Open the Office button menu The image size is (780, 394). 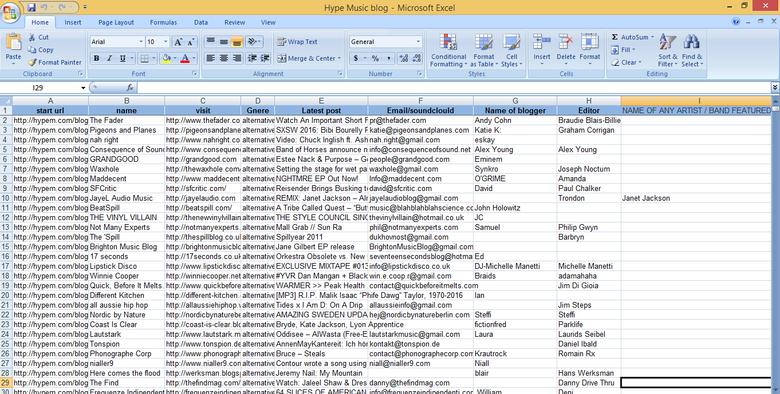(x=10, y=12)
